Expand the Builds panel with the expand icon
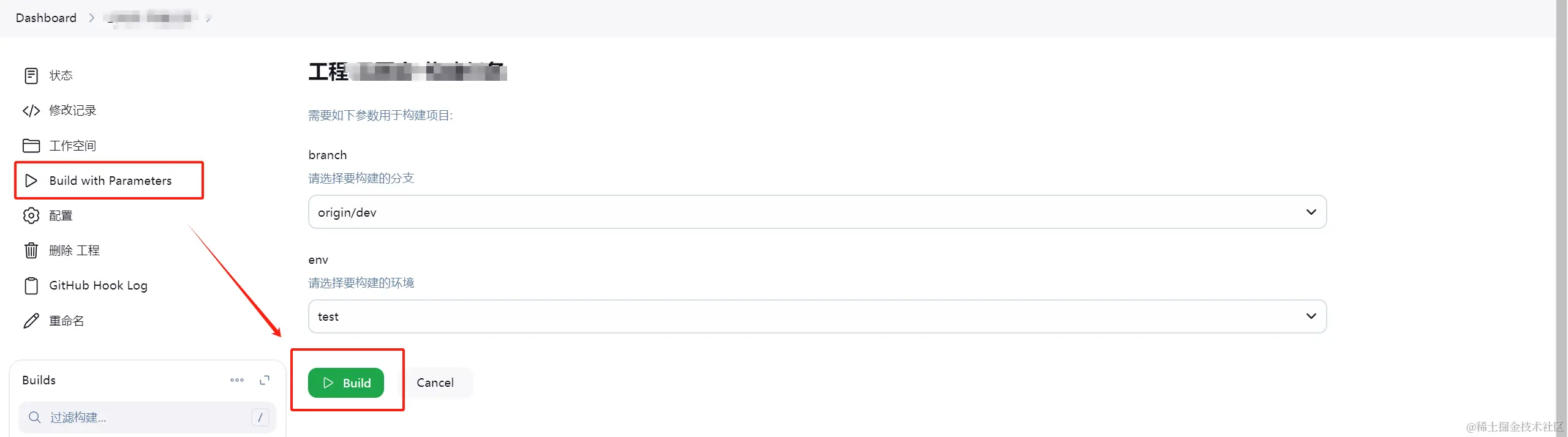The image size is (1568, 437). (265, 380)
